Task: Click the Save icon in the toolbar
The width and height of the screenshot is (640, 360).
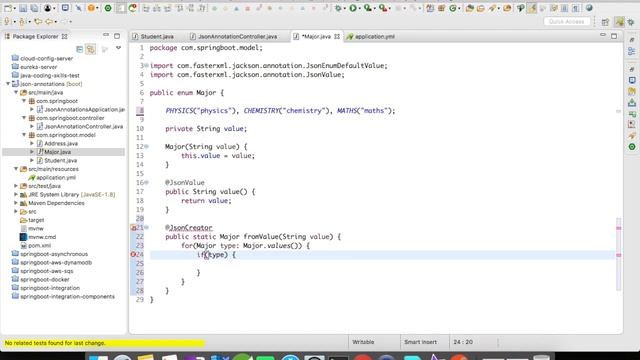Action: pos(23,8)
